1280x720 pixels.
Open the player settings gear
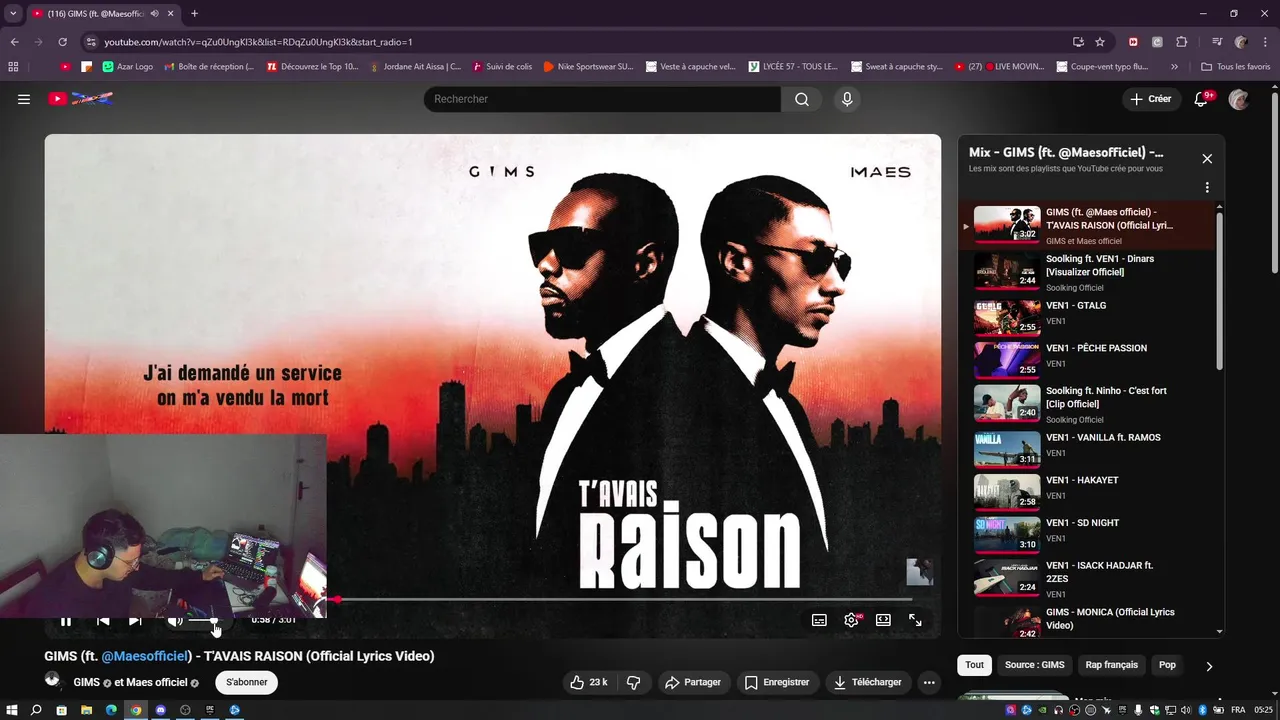[851, 620]
